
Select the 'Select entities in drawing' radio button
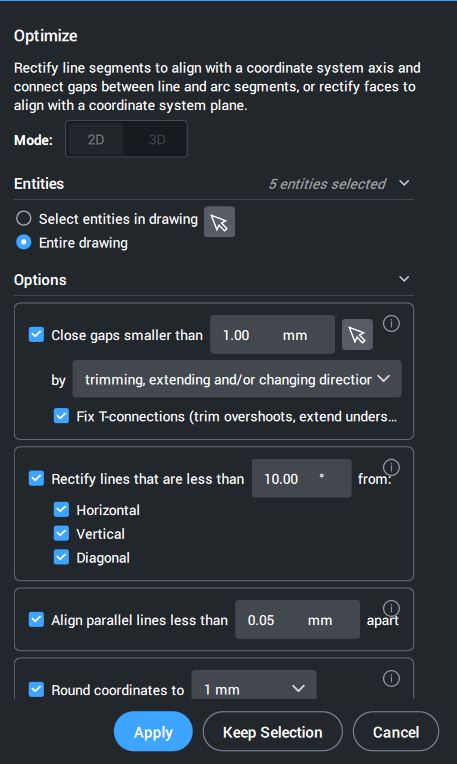(23, 218)
